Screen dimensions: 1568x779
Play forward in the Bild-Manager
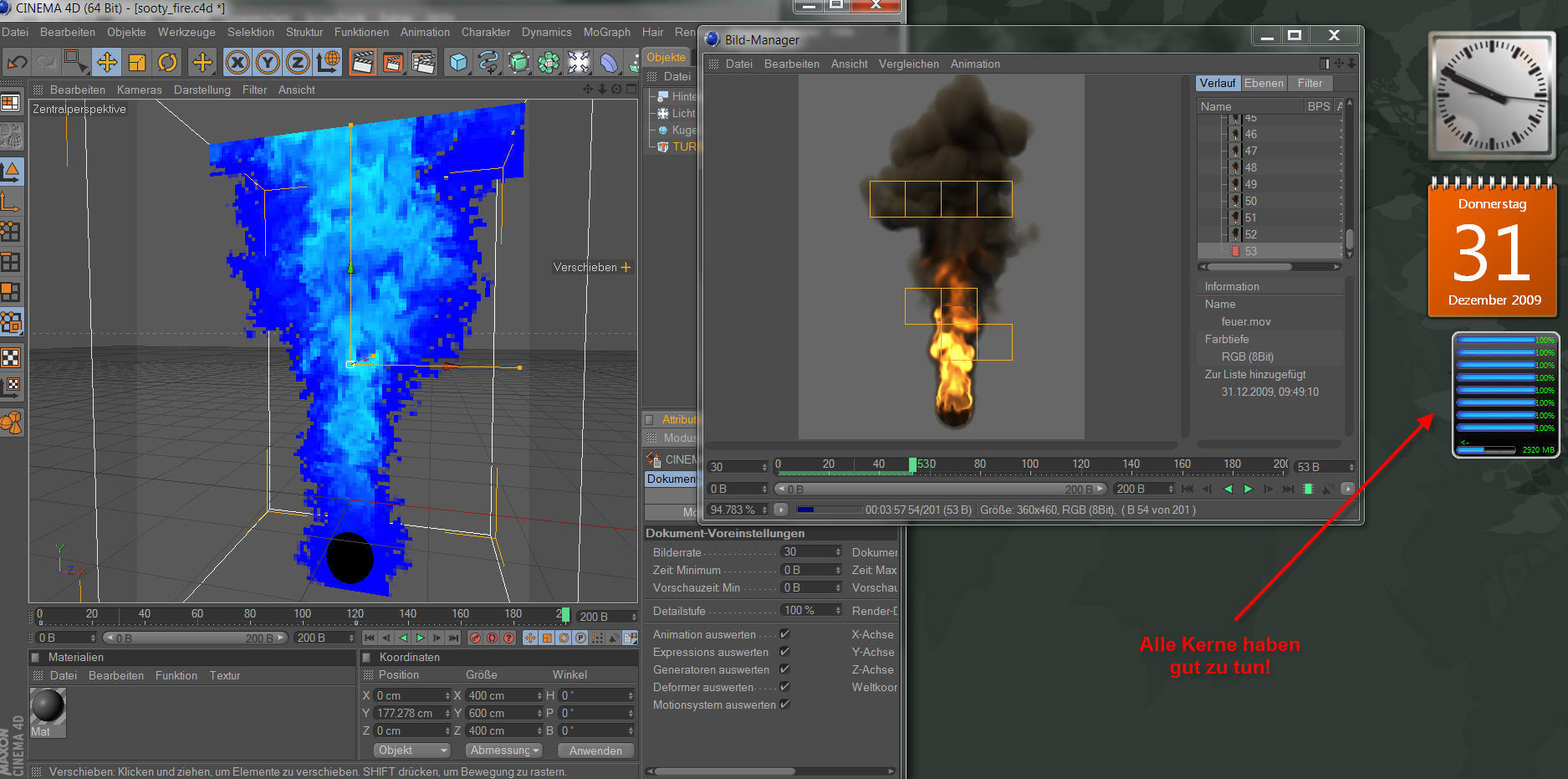pyautogui.click(x=1248, y=489)
